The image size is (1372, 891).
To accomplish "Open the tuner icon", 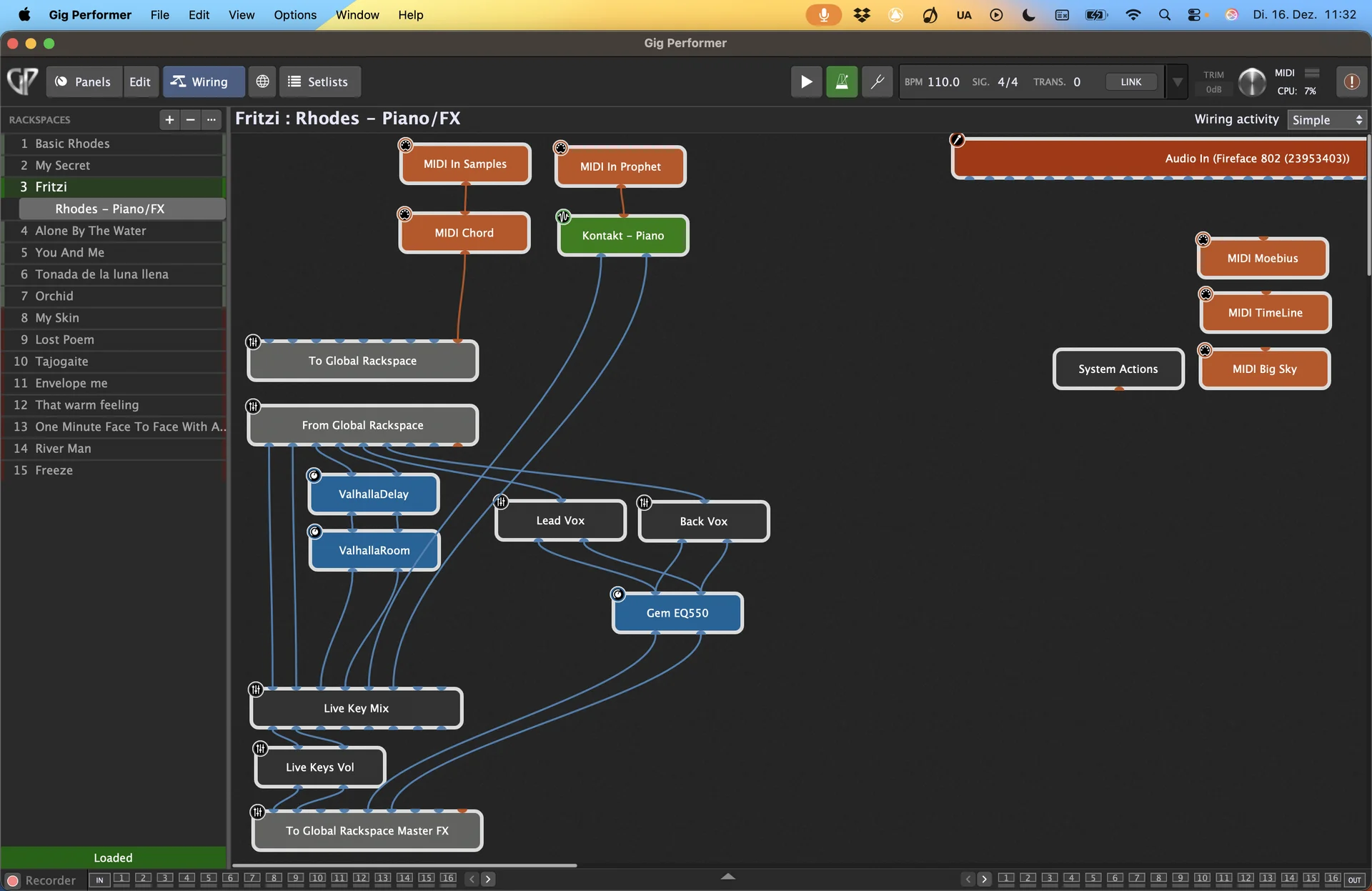I will [x=877, y=81].
